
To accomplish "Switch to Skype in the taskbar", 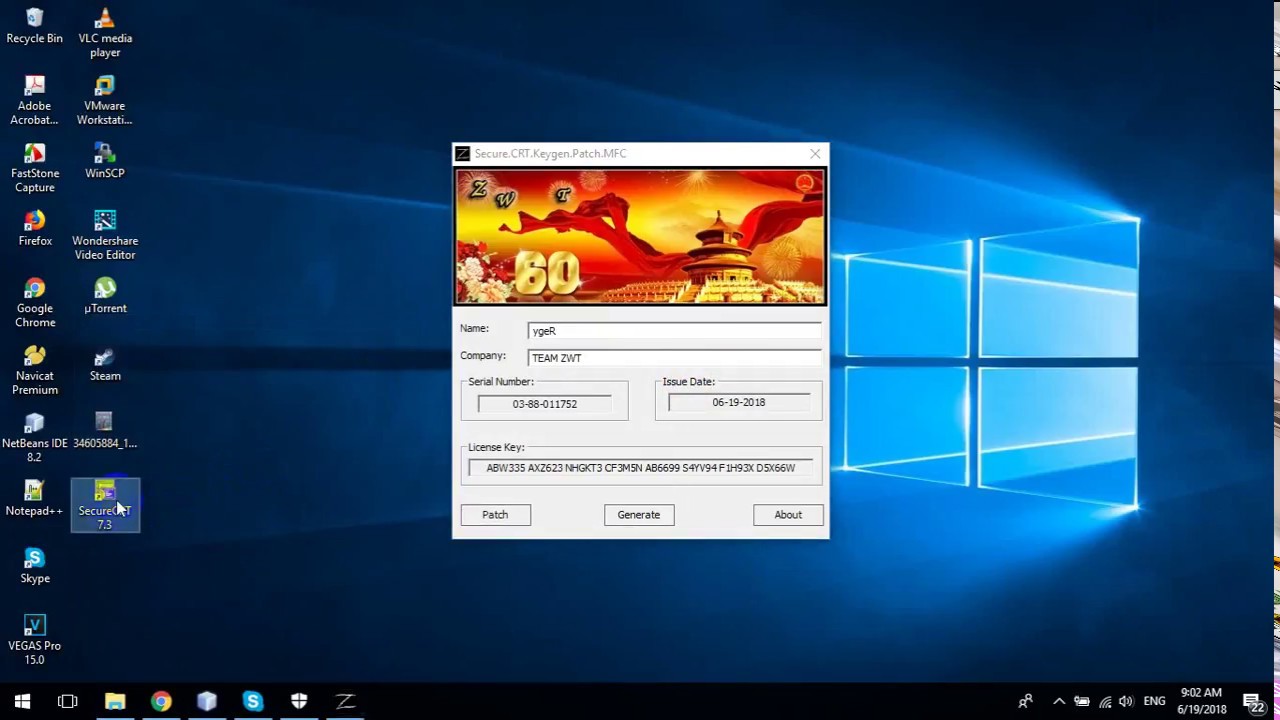I will tap(253, 701).
